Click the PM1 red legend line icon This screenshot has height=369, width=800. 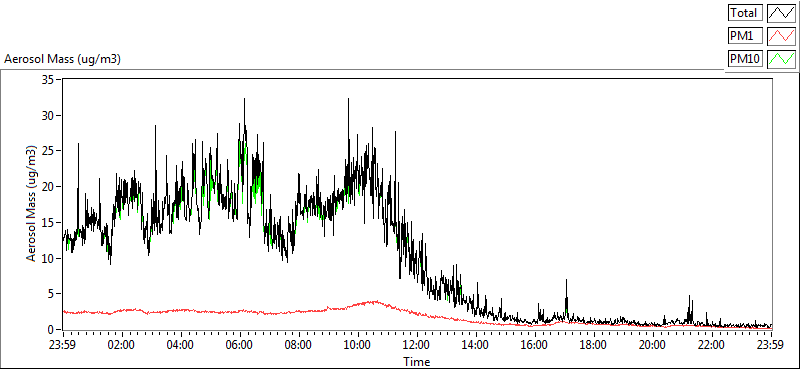tap(781, 36)
